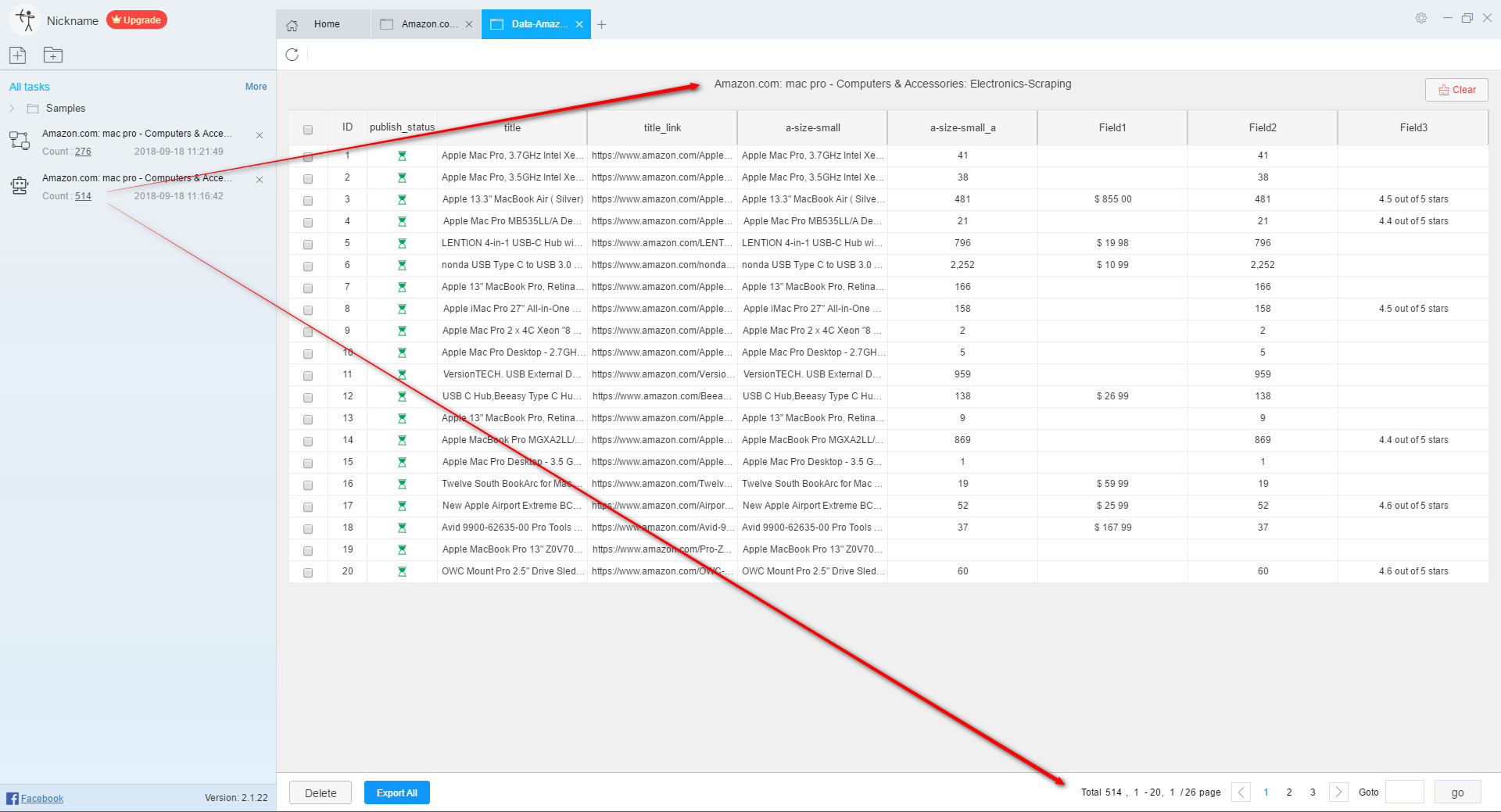Screen dimensions: 1501x812
Task: Check the checkbox for row ID 2
Action: [308, 179]
